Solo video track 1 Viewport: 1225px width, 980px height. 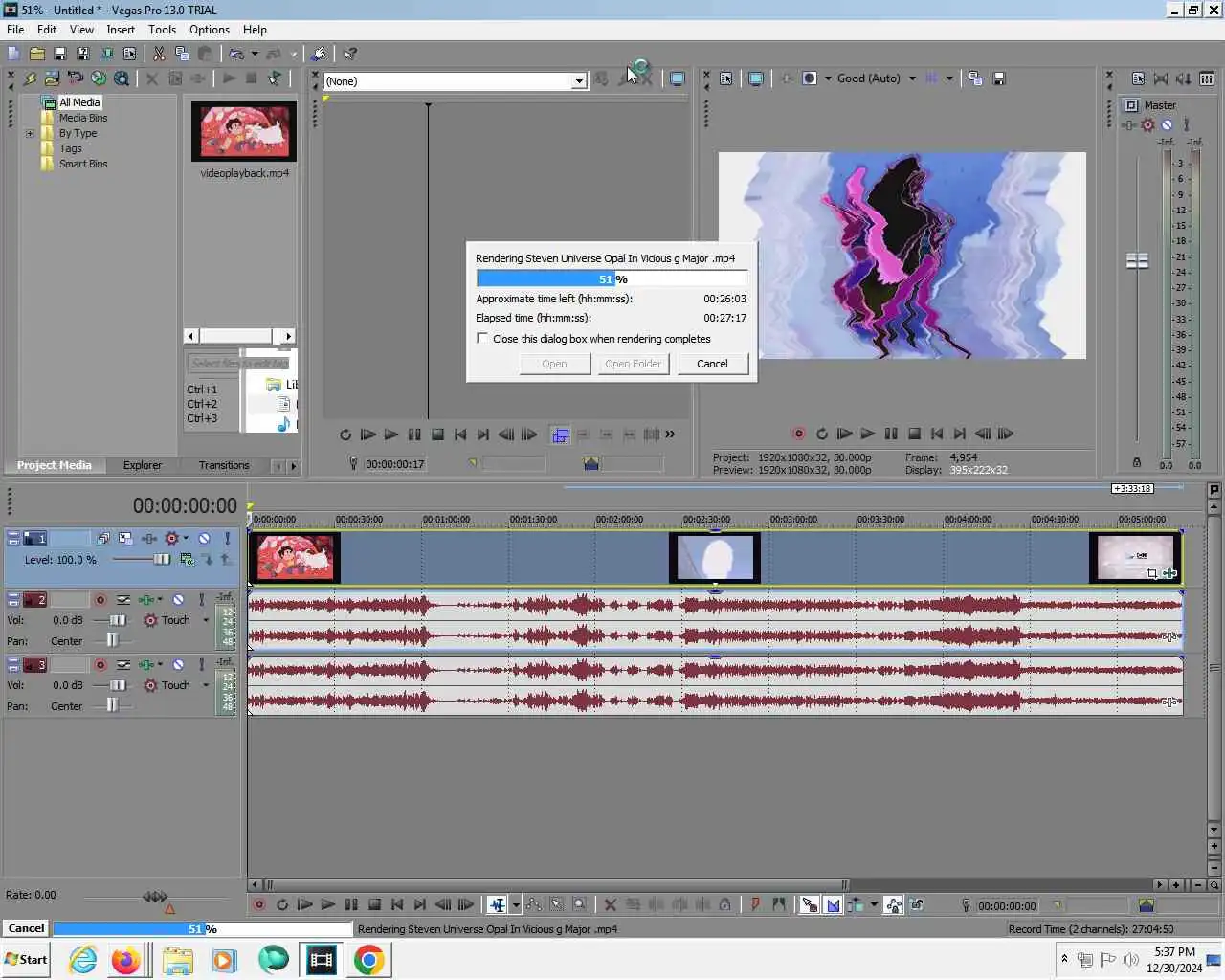click(x=227, y=539)
